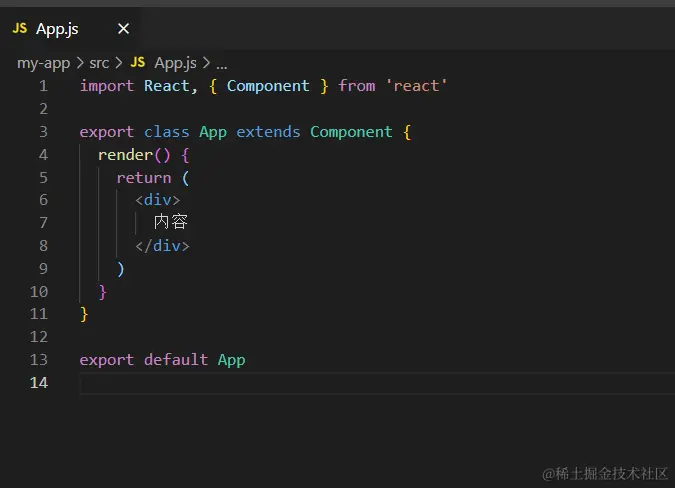Click 'default' keyword on line 13

[176, 360]
